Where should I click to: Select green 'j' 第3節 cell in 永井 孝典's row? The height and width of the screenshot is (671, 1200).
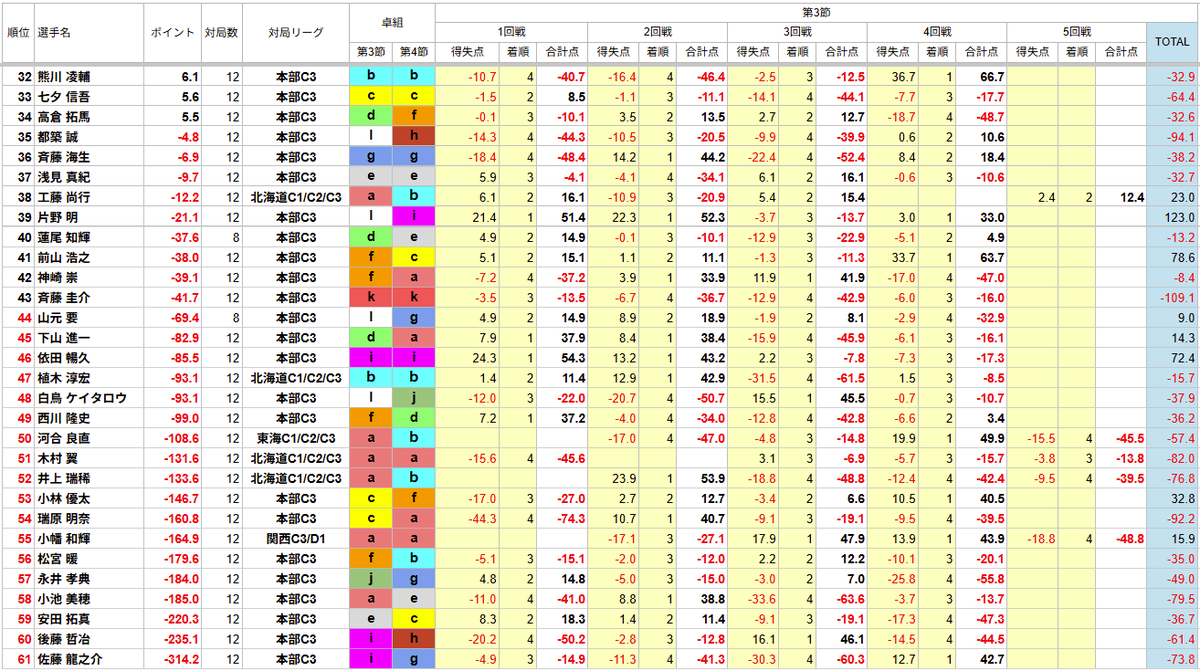[x=372, y=578]
